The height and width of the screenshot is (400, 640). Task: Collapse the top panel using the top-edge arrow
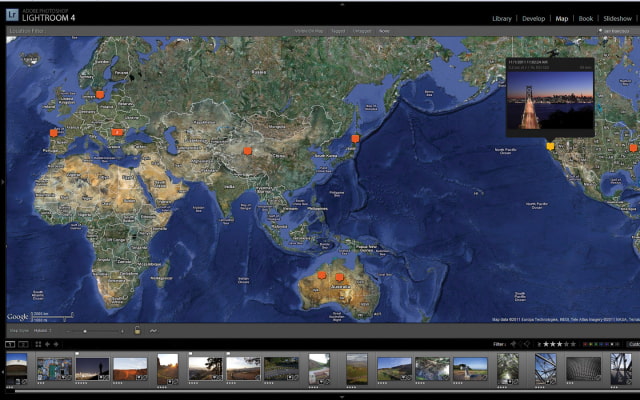click(x=341, y=3)
